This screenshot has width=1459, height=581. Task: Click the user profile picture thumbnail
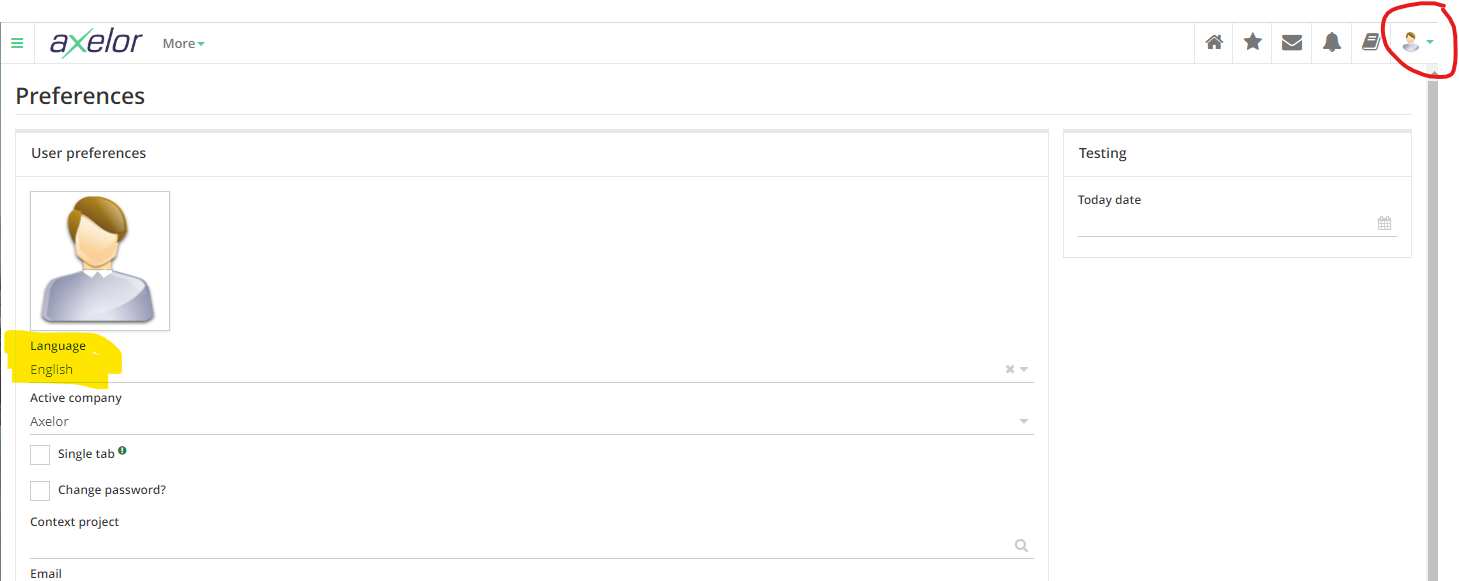(100, 261)
